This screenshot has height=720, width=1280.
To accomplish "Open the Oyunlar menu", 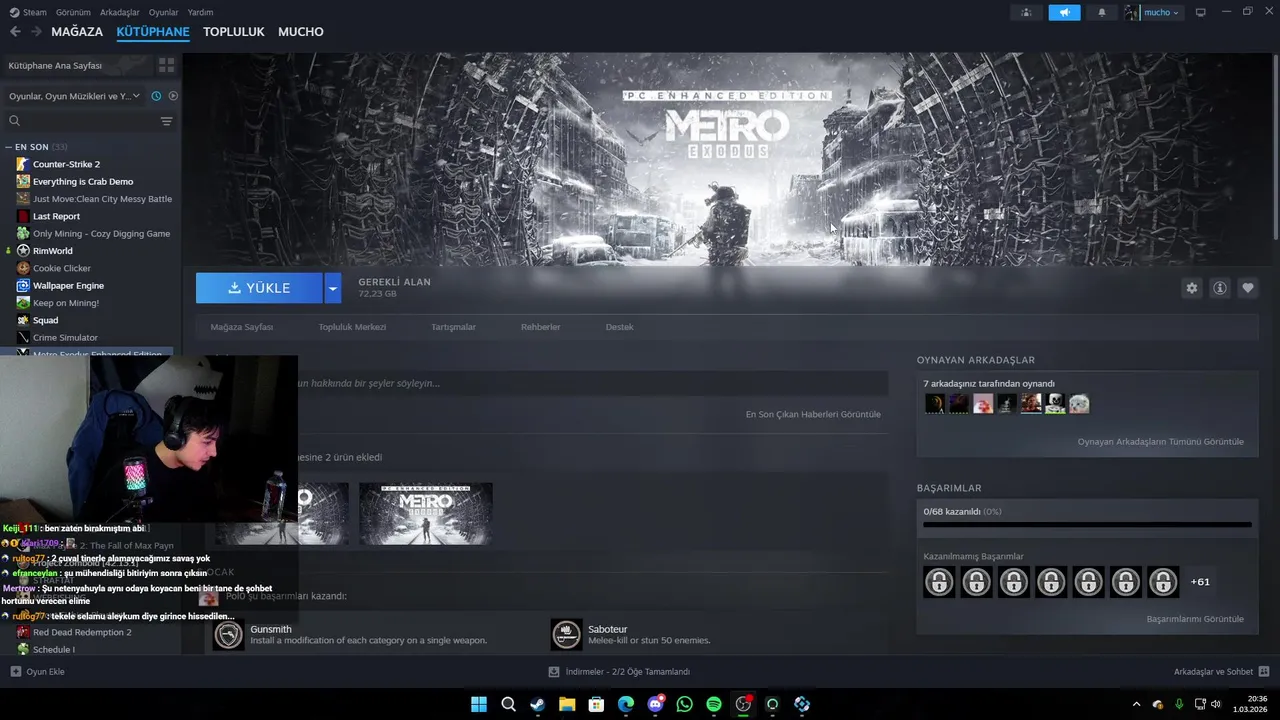I will pyautogui.click(x=164, y=12).
